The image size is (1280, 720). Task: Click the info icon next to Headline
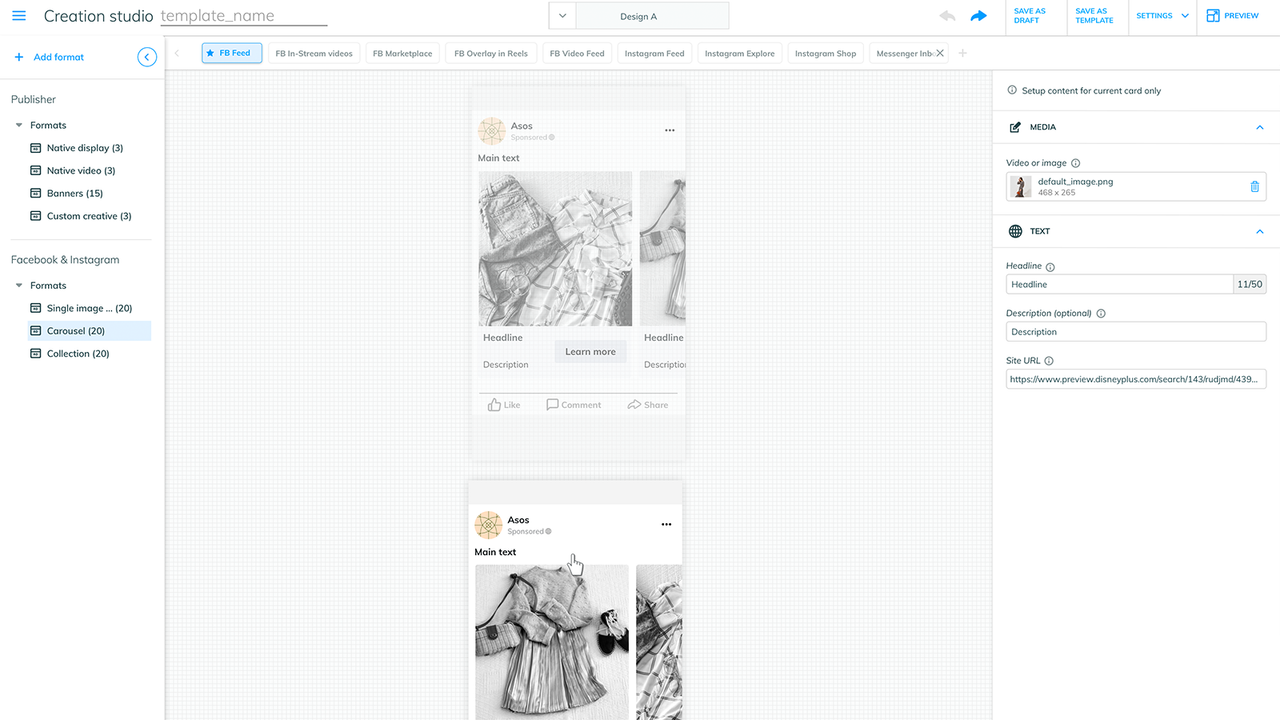1048,266
